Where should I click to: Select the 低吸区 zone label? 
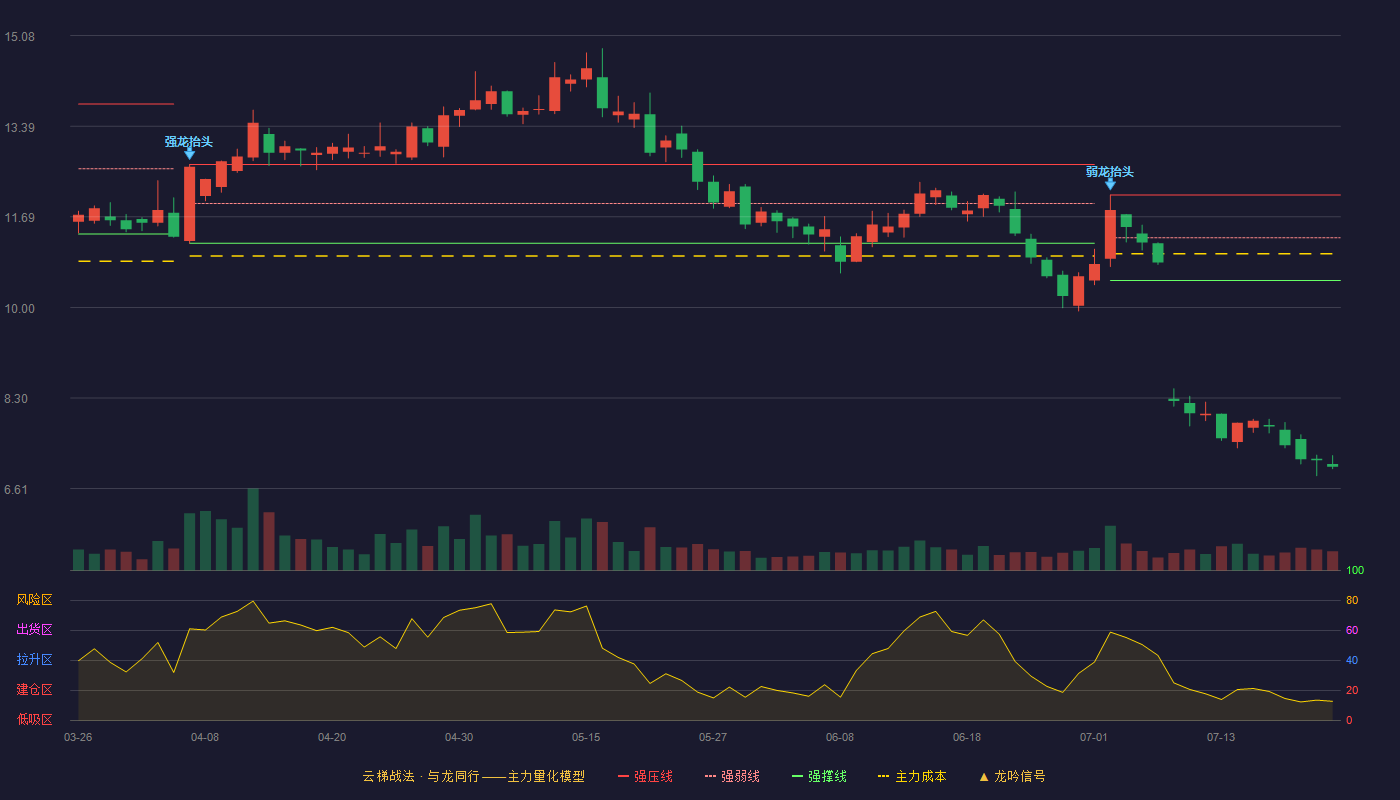(x=34, y=719)
